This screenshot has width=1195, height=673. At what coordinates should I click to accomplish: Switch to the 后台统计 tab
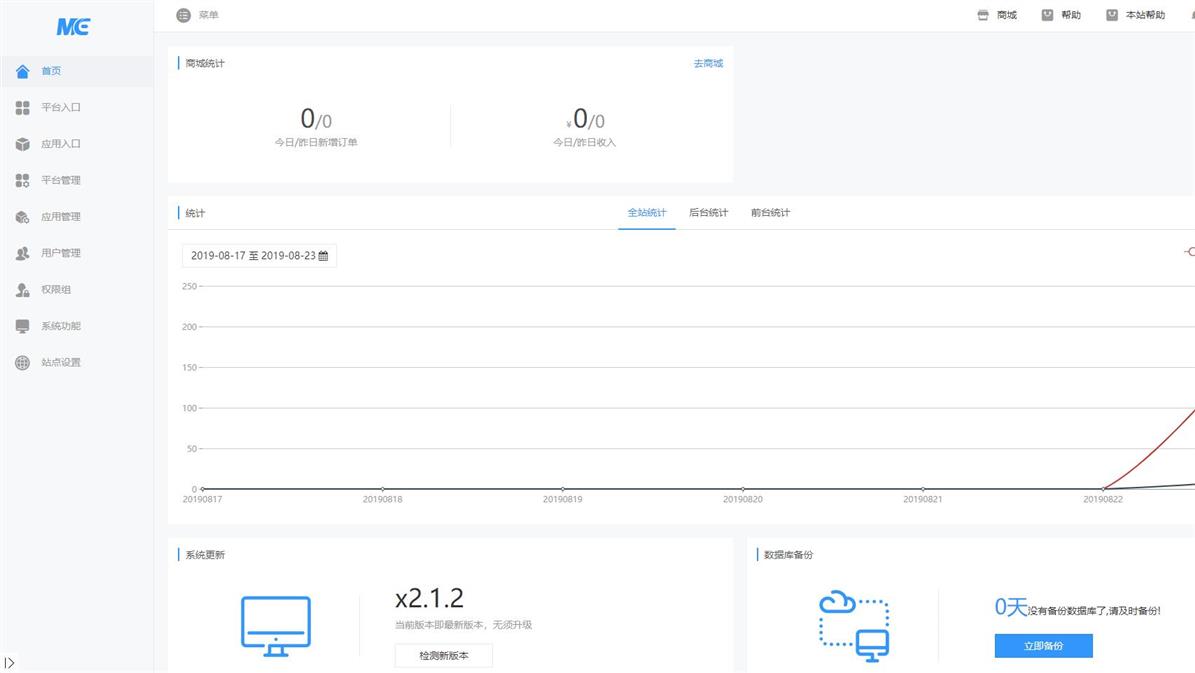pos(708,213)
